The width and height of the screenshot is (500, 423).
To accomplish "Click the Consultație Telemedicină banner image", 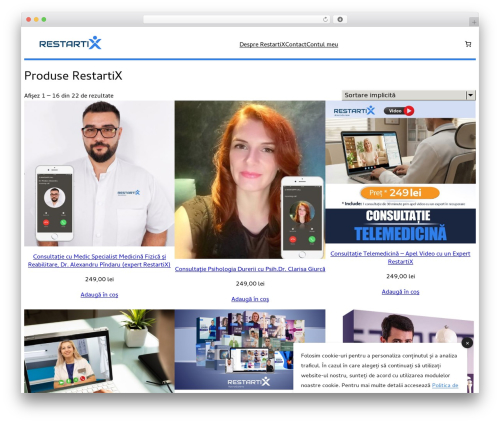I will click(x=401, y=172).
